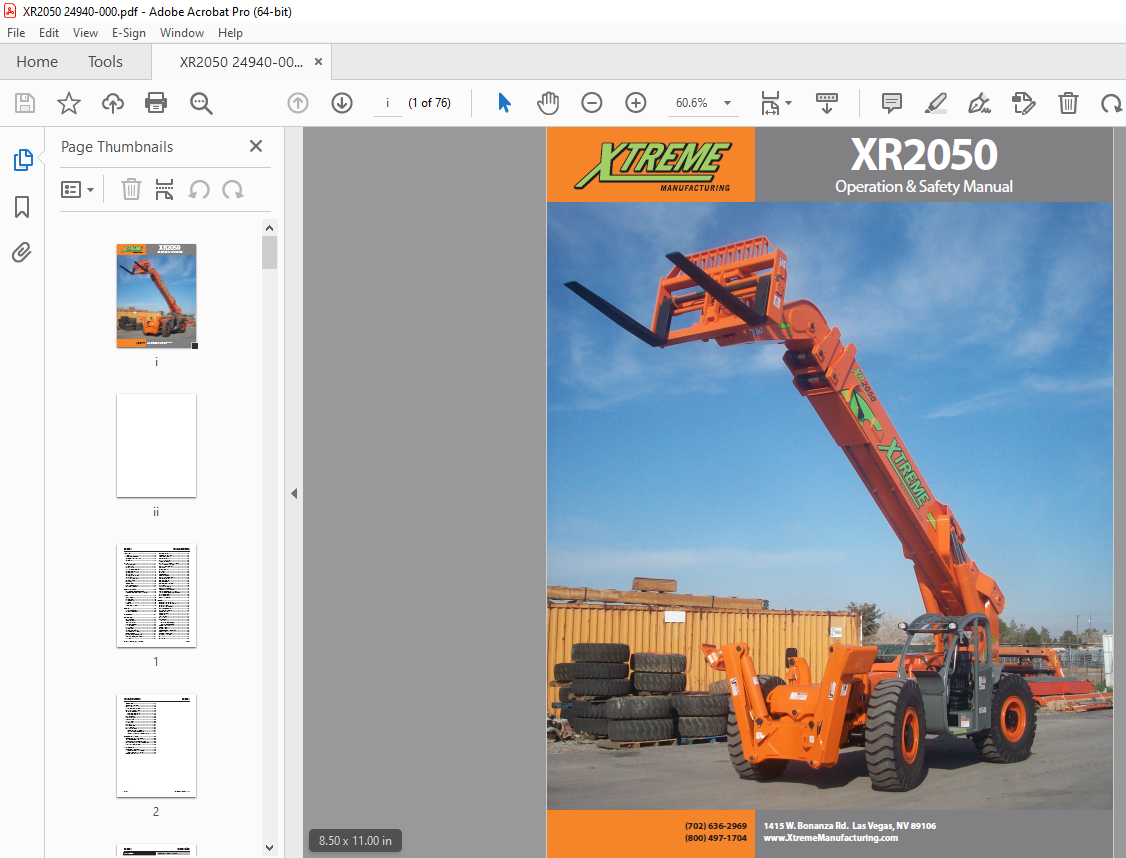The height and width of the screenshot is (858, 1126).
Task: Collapse navigation pane with side arrow
Action: click(294, 493)
